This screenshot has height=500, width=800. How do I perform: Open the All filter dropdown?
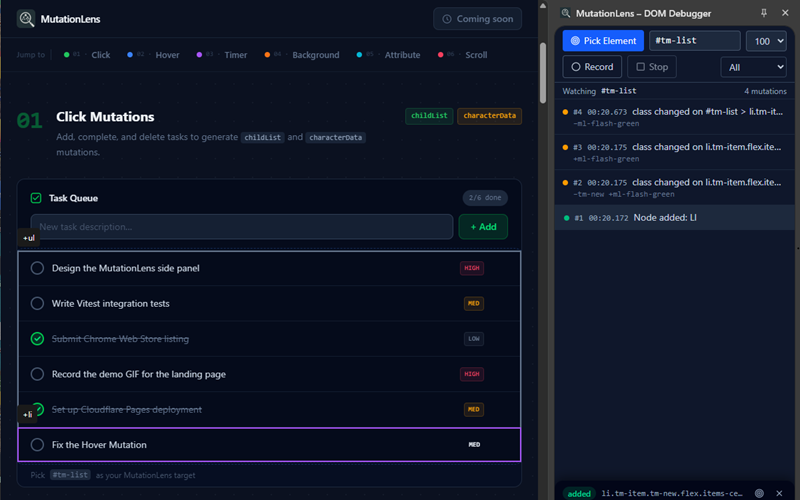click(x=754, y=67)
